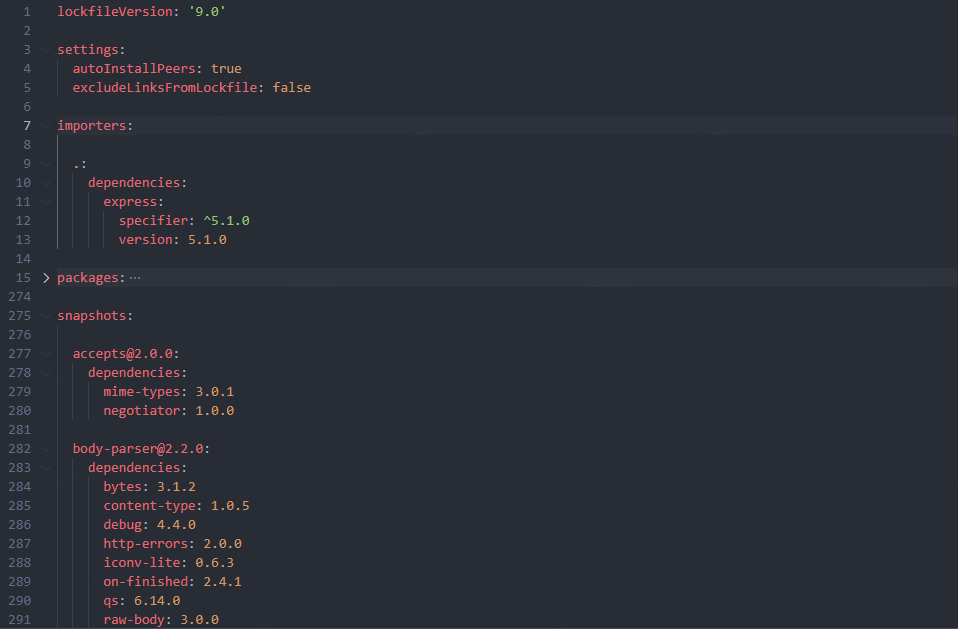This screenshot has height=629, width=958.
Task: Click the 3.0.1 value
Action: click(x=214, y=391)
